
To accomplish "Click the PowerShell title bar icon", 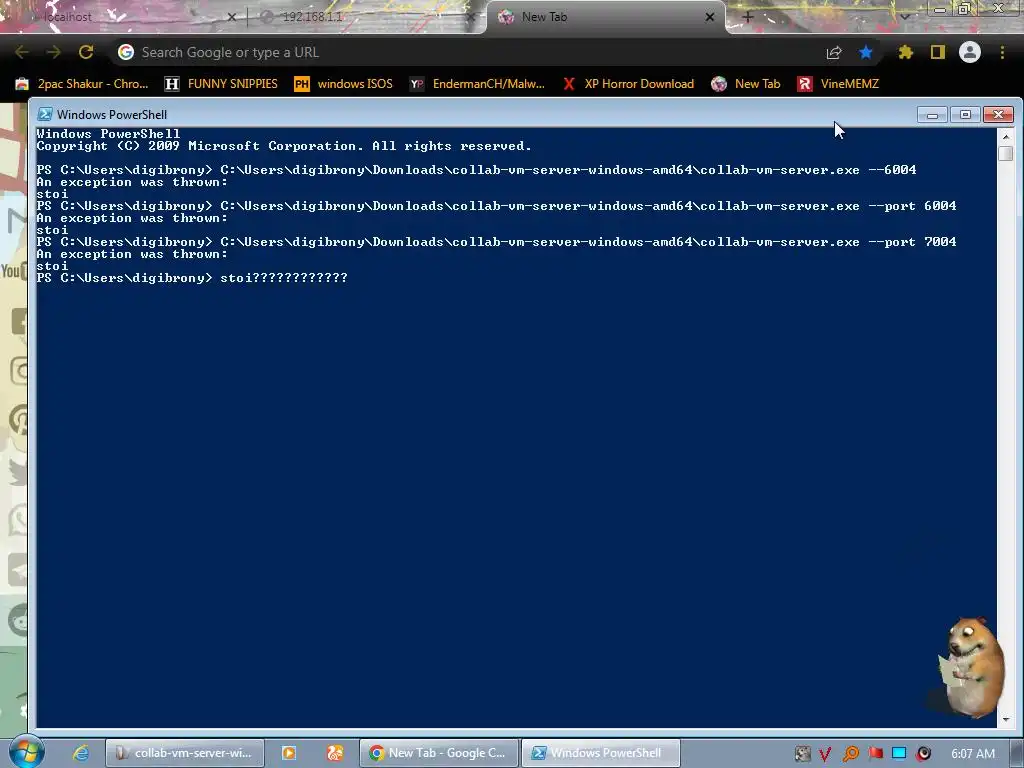I will click(44, 114).
